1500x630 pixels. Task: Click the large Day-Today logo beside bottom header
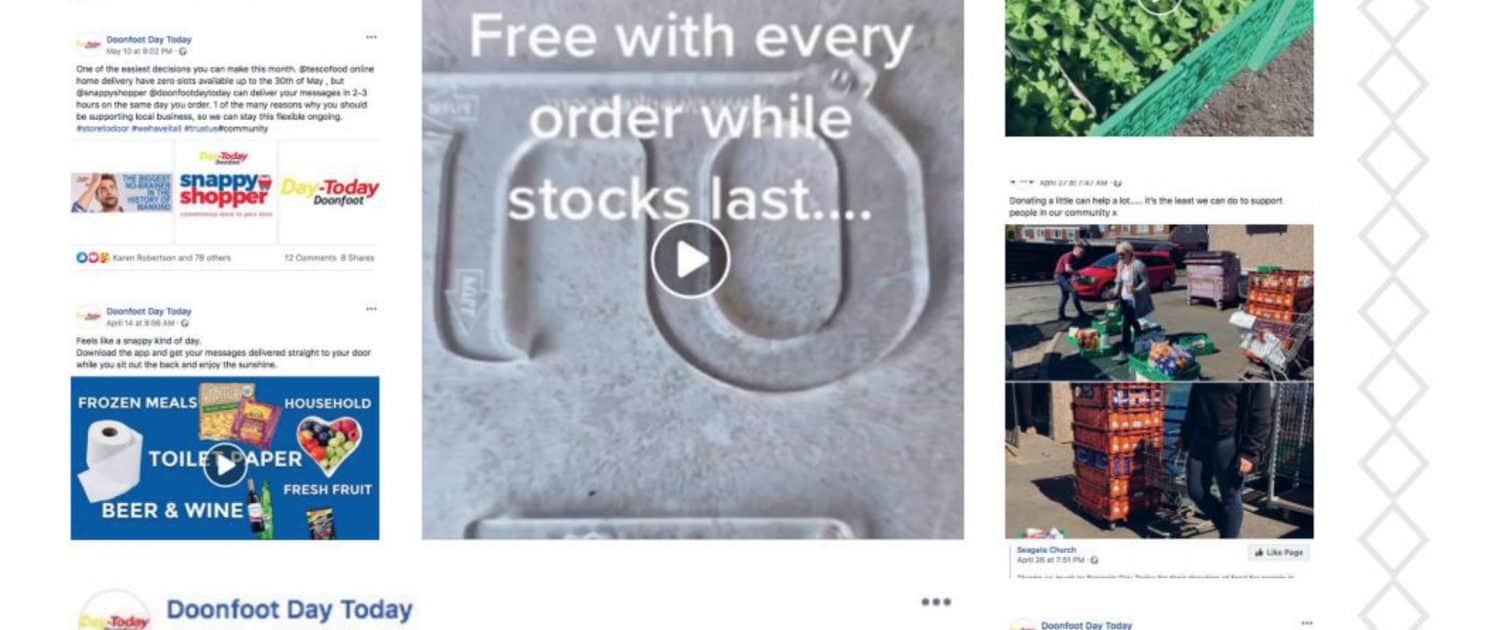tap(115, 612)
